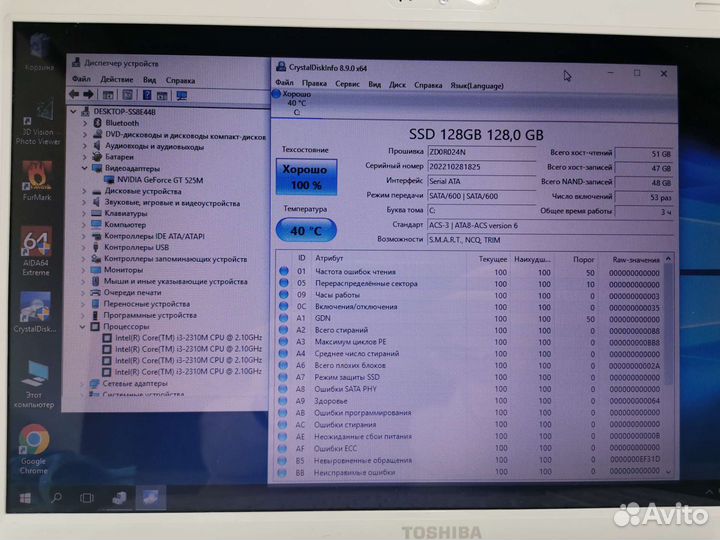Click status circle for attribute 01

[284, 271]
